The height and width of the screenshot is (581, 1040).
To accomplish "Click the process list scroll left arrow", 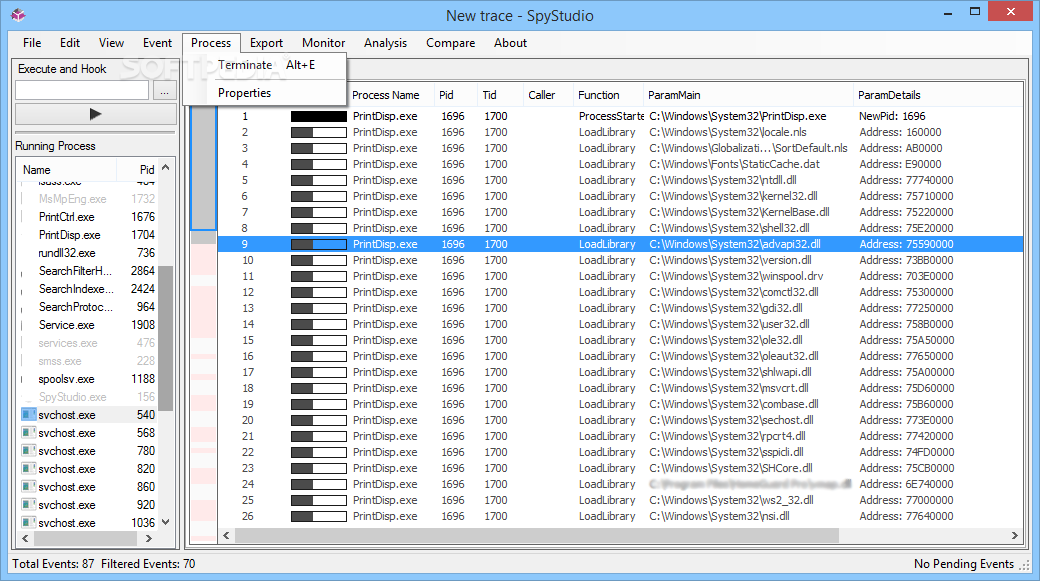I will 25,539.
